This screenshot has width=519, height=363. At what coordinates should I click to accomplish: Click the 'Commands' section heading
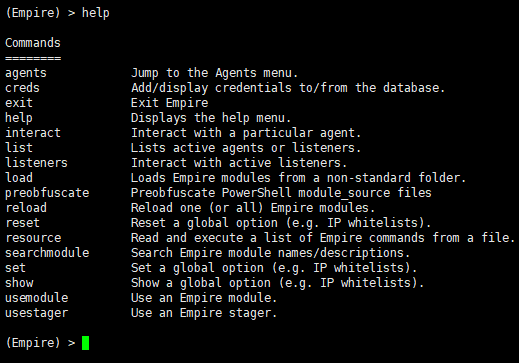pos(33,43)
